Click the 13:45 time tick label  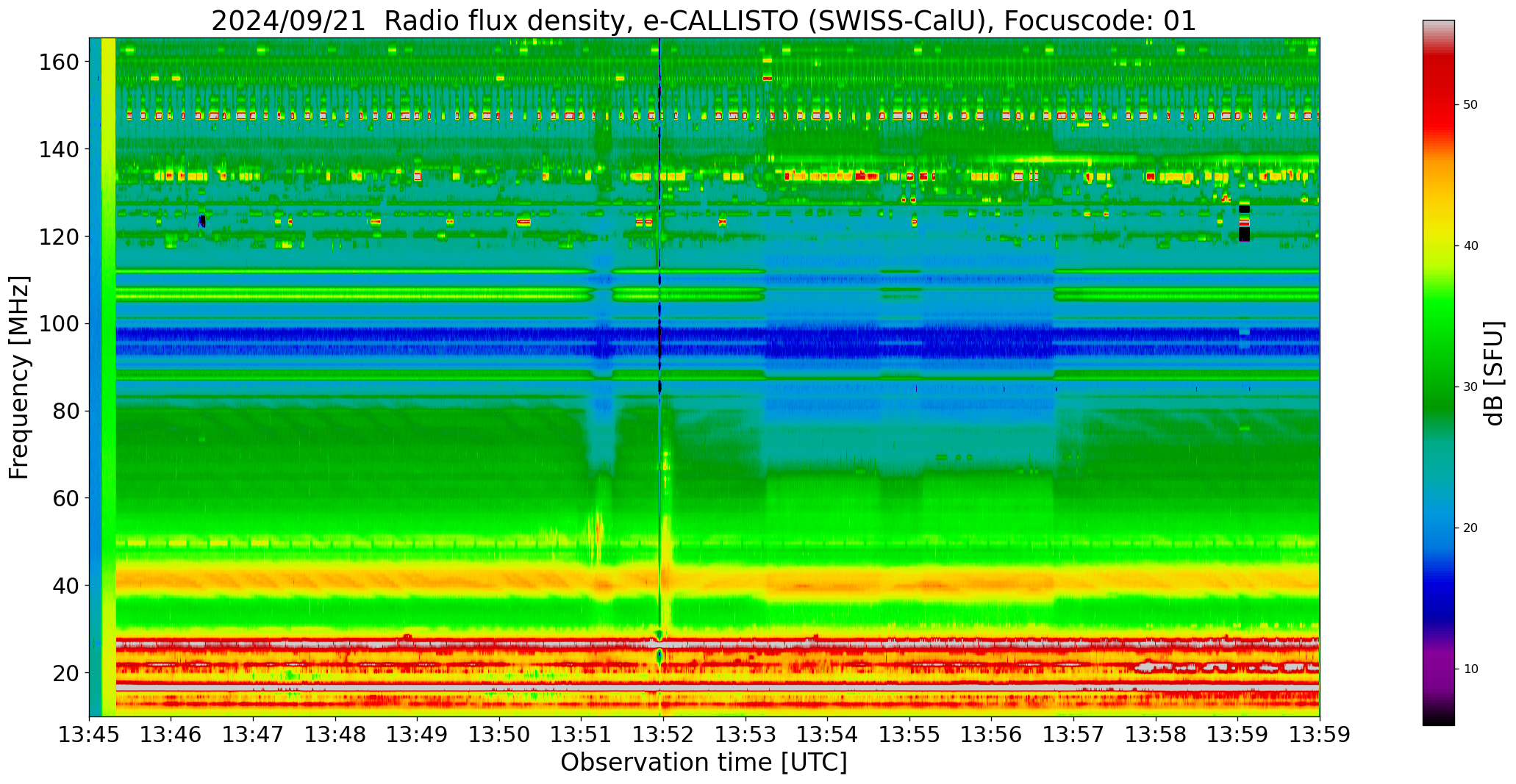click(90, 735)
